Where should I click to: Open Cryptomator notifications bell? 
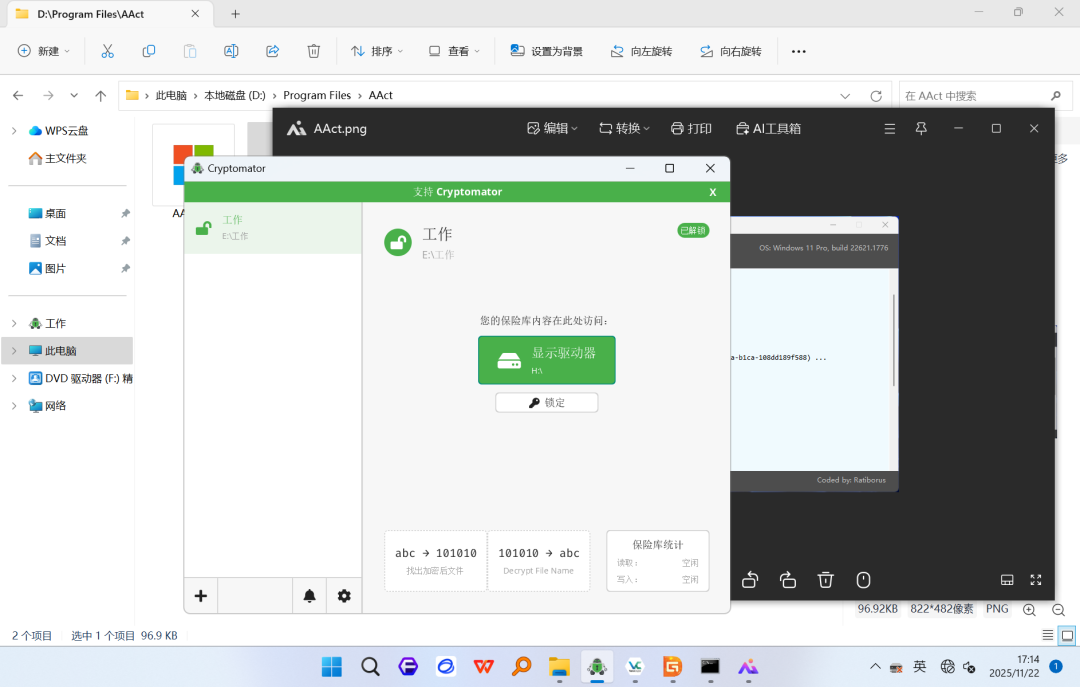click(x=309, y=596)
